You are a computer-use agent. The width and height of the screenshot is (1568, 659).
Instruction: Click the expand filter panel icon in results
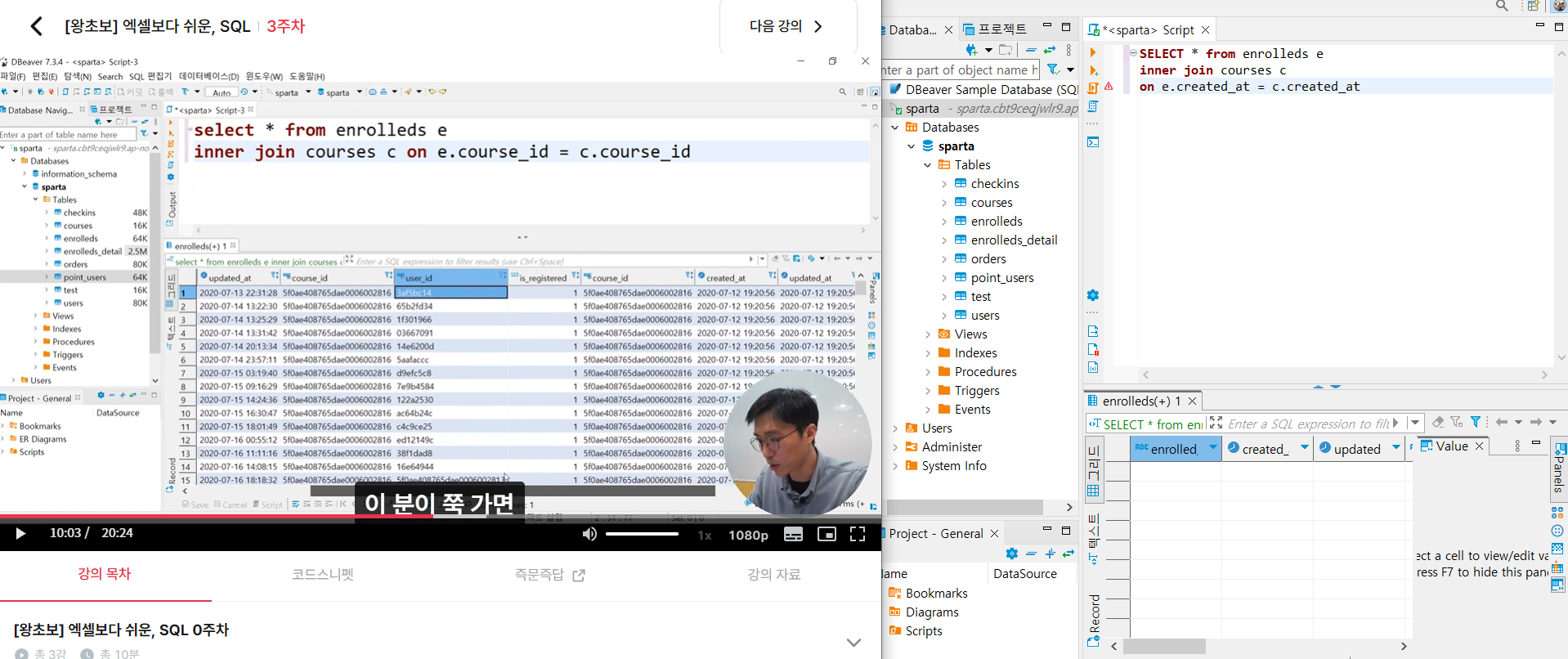1216,423
